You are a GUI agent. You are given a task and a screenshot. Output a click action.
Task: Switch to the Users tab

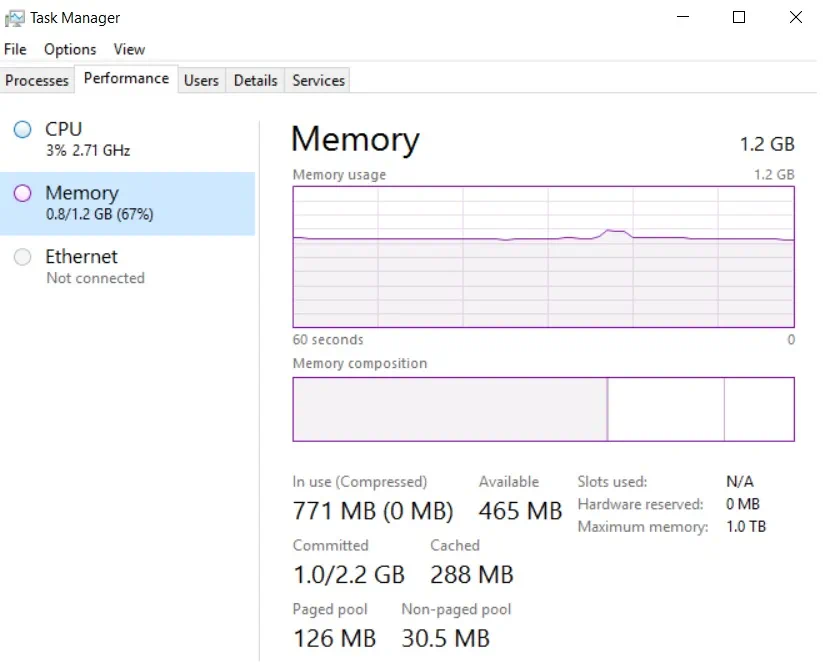[x=201, y=80]
